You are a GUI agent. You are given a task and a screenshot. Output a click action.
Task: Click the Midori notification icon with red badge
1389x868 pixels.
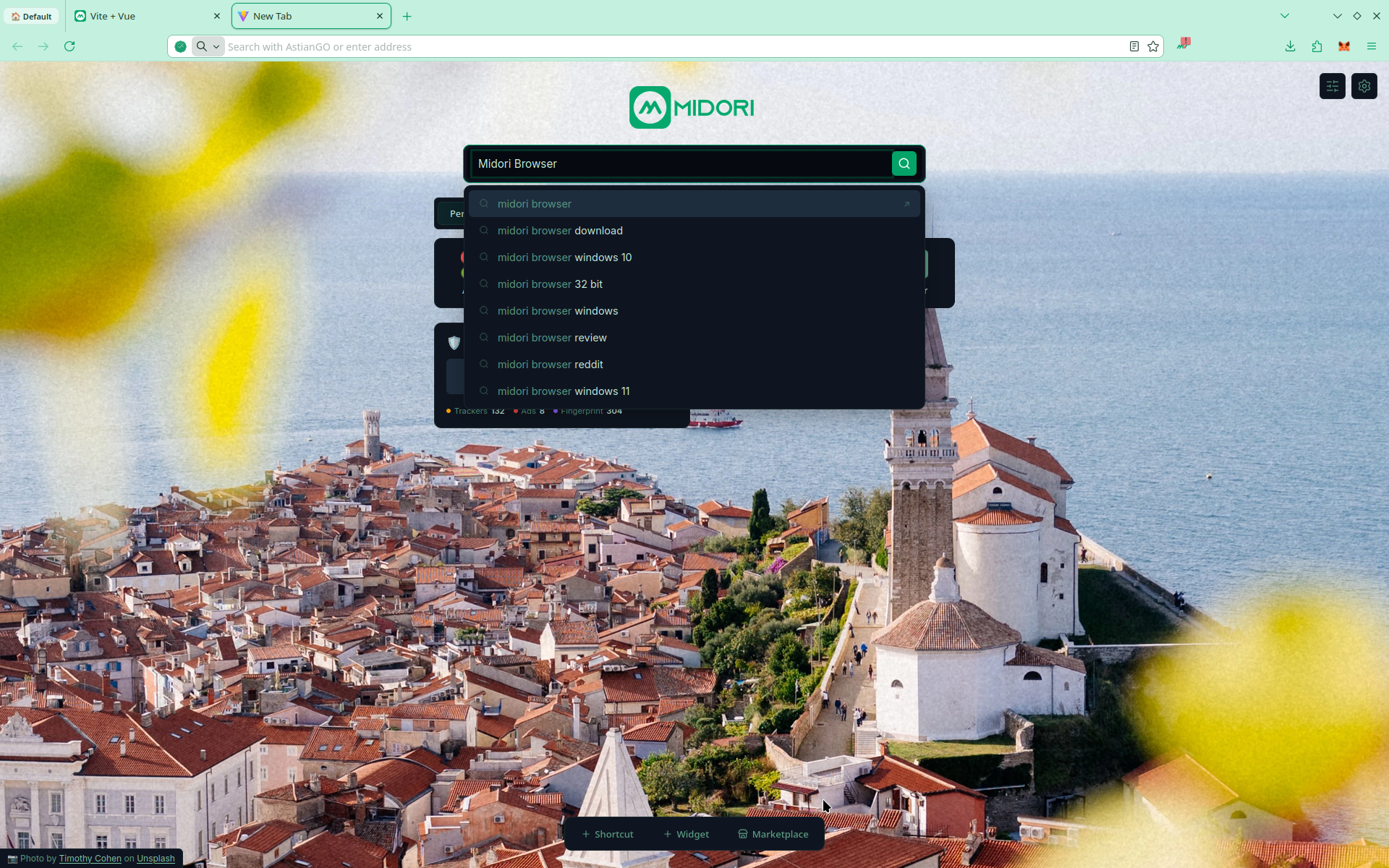[1183, 44]
